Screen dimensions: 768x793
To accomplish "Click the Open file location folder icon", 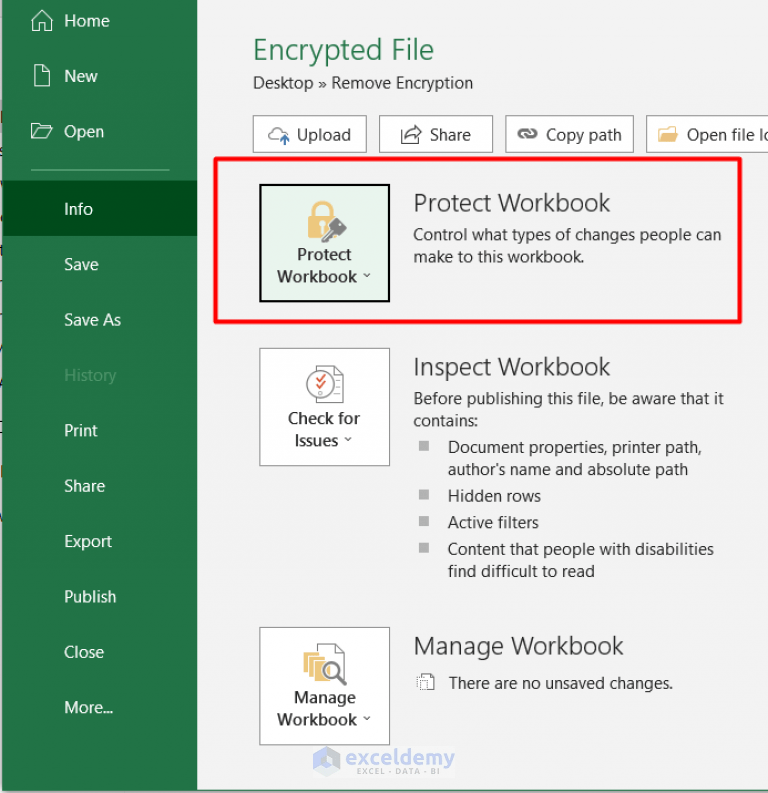I will (x=667, y=135).
